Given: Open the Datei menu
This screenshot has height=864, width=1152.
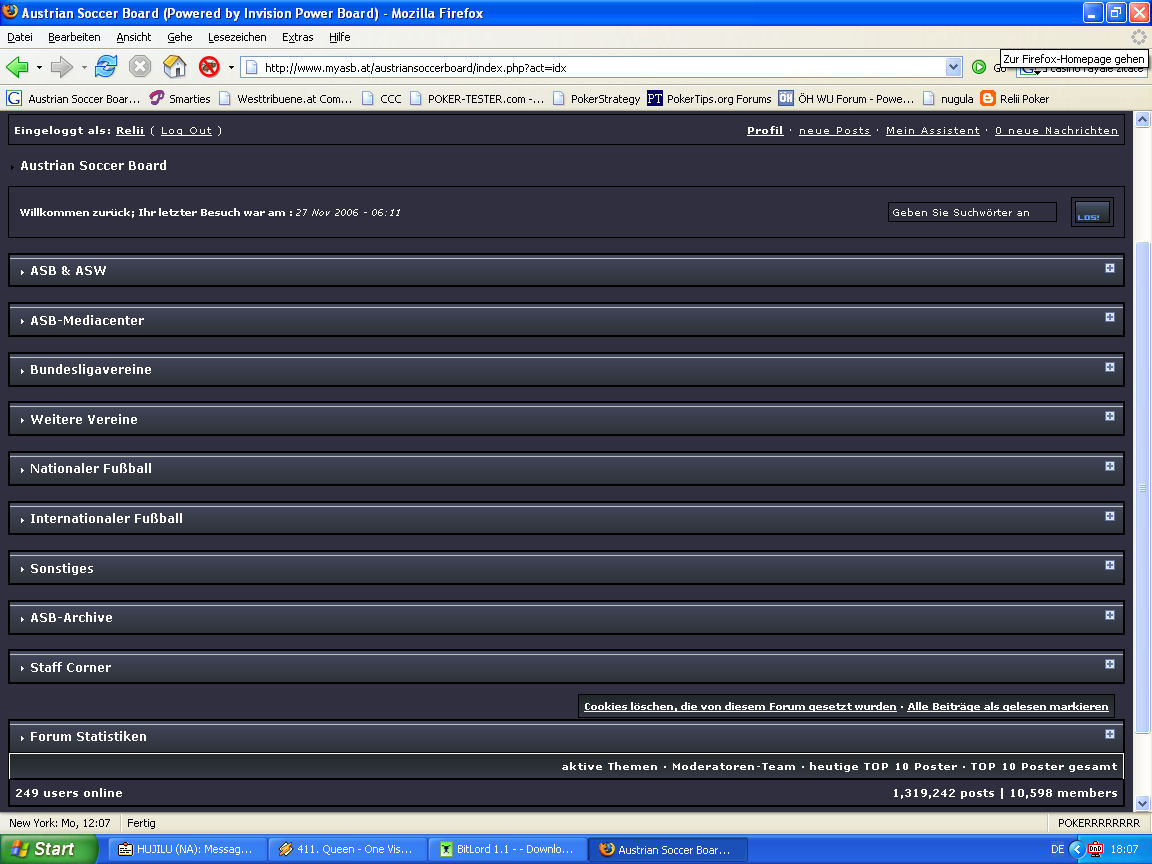Looking at the screenshot, I should [x=20, y=37].
